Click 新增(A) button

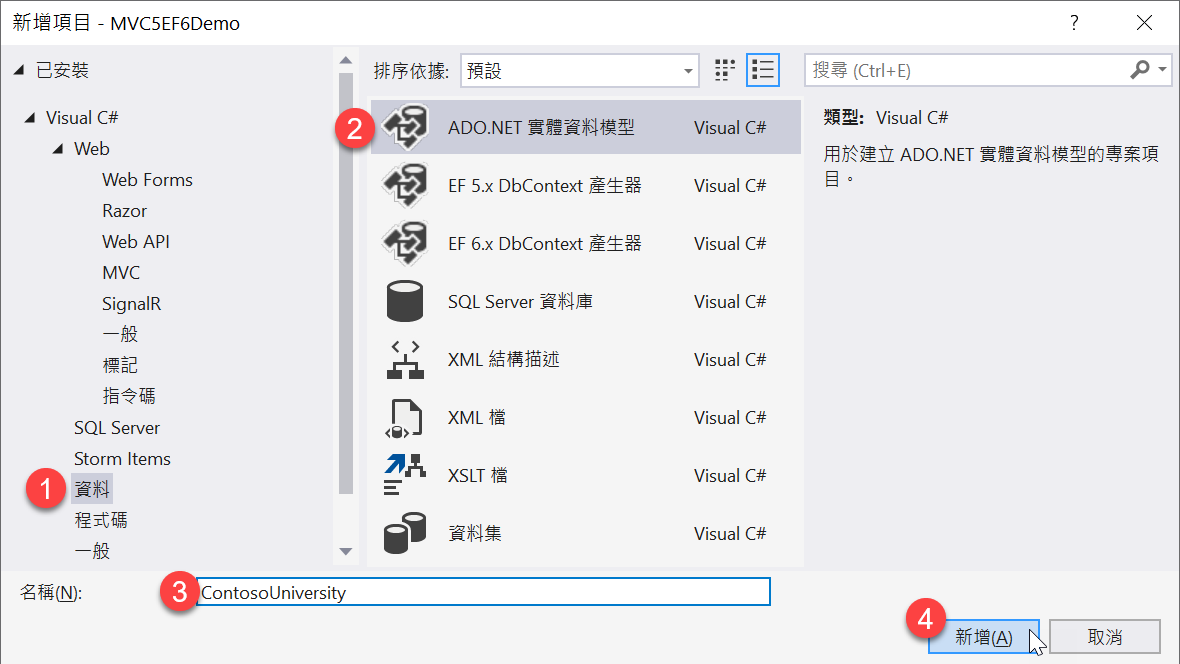coord(984,637)
